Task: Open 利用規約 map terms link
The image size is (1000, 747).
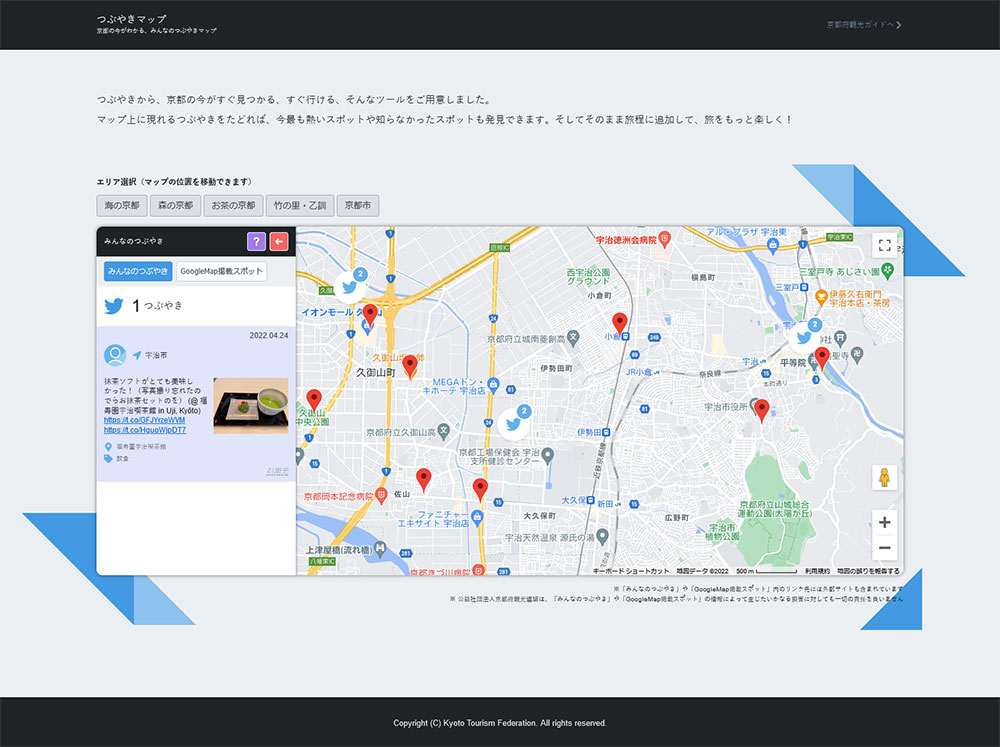Action: click(817, 571)
